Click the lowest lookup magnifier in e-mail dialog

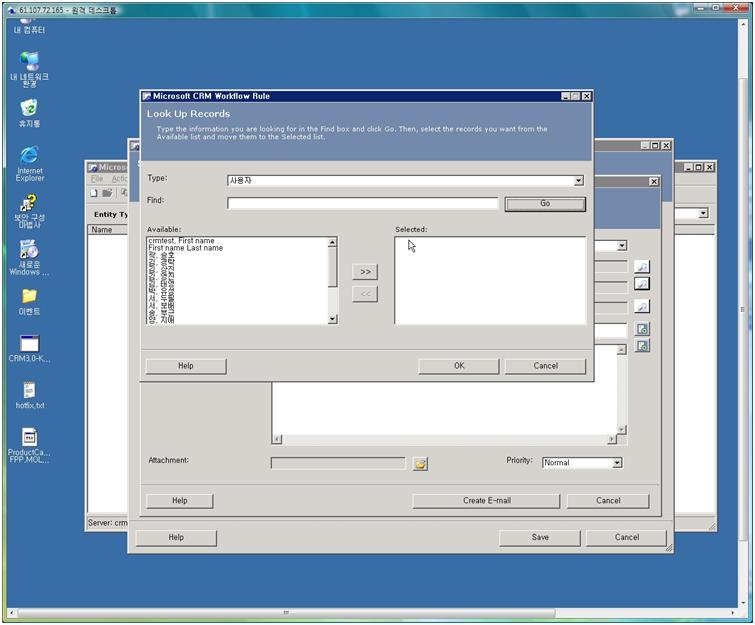coord(642,306)
